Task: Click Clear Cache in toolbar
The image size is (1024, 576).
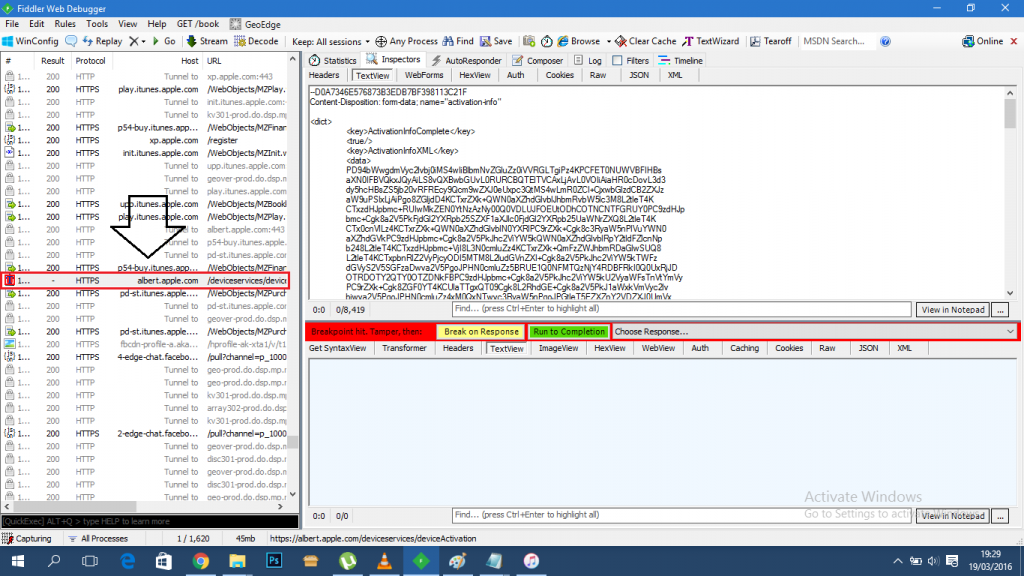Action: click(x=646, y=41)
